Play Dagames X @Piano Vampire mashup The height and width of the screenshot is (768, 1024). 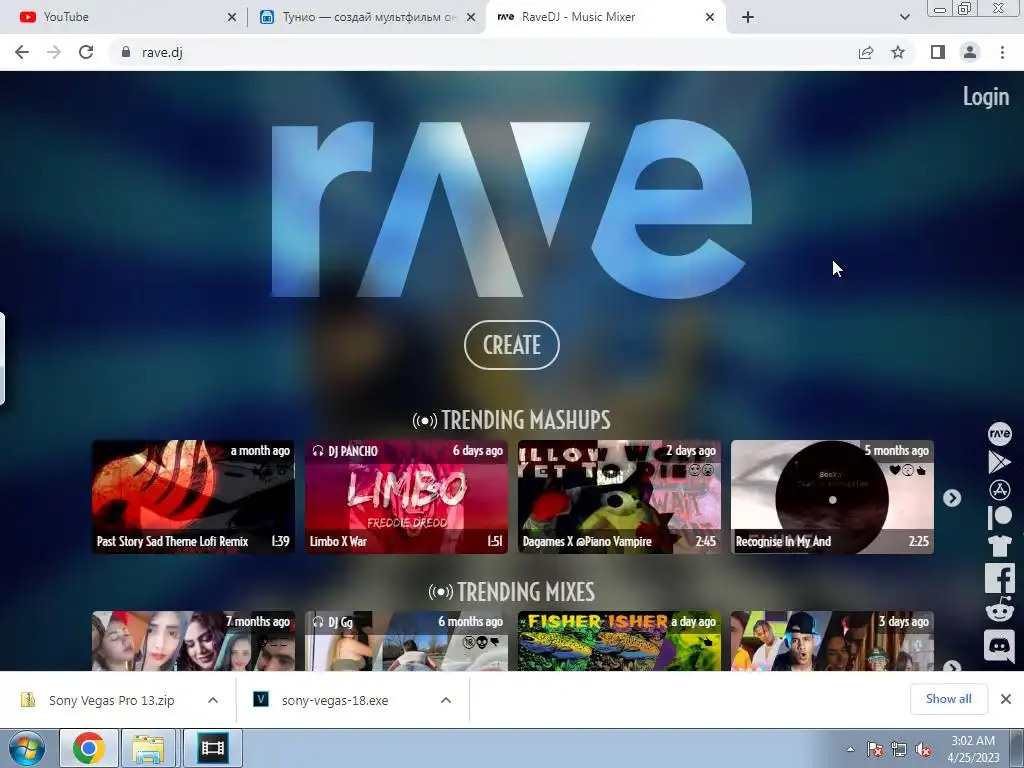[619, 496]
